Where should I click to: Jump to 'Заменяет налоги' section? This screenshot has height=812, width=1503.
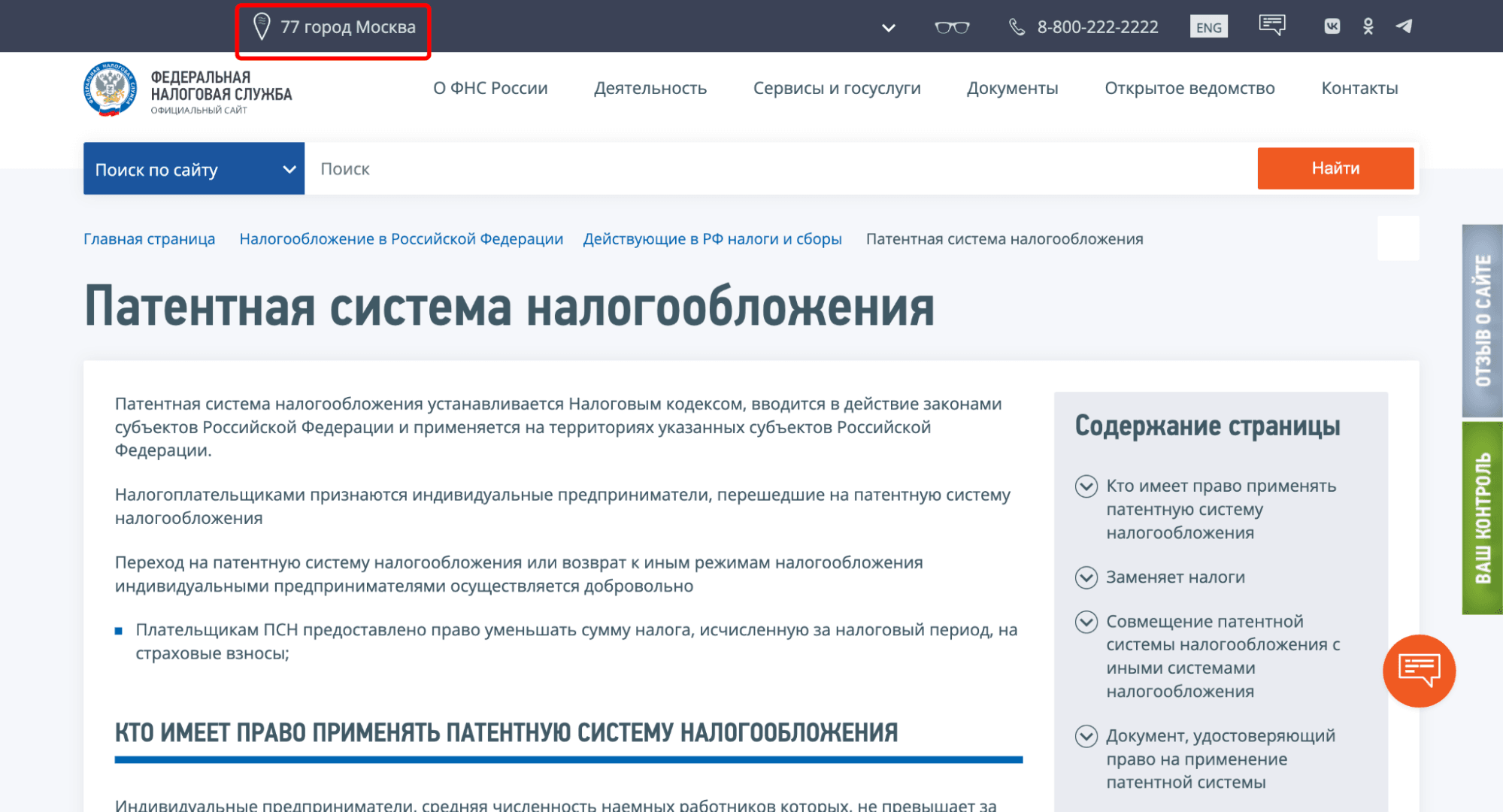[1175, 577]
